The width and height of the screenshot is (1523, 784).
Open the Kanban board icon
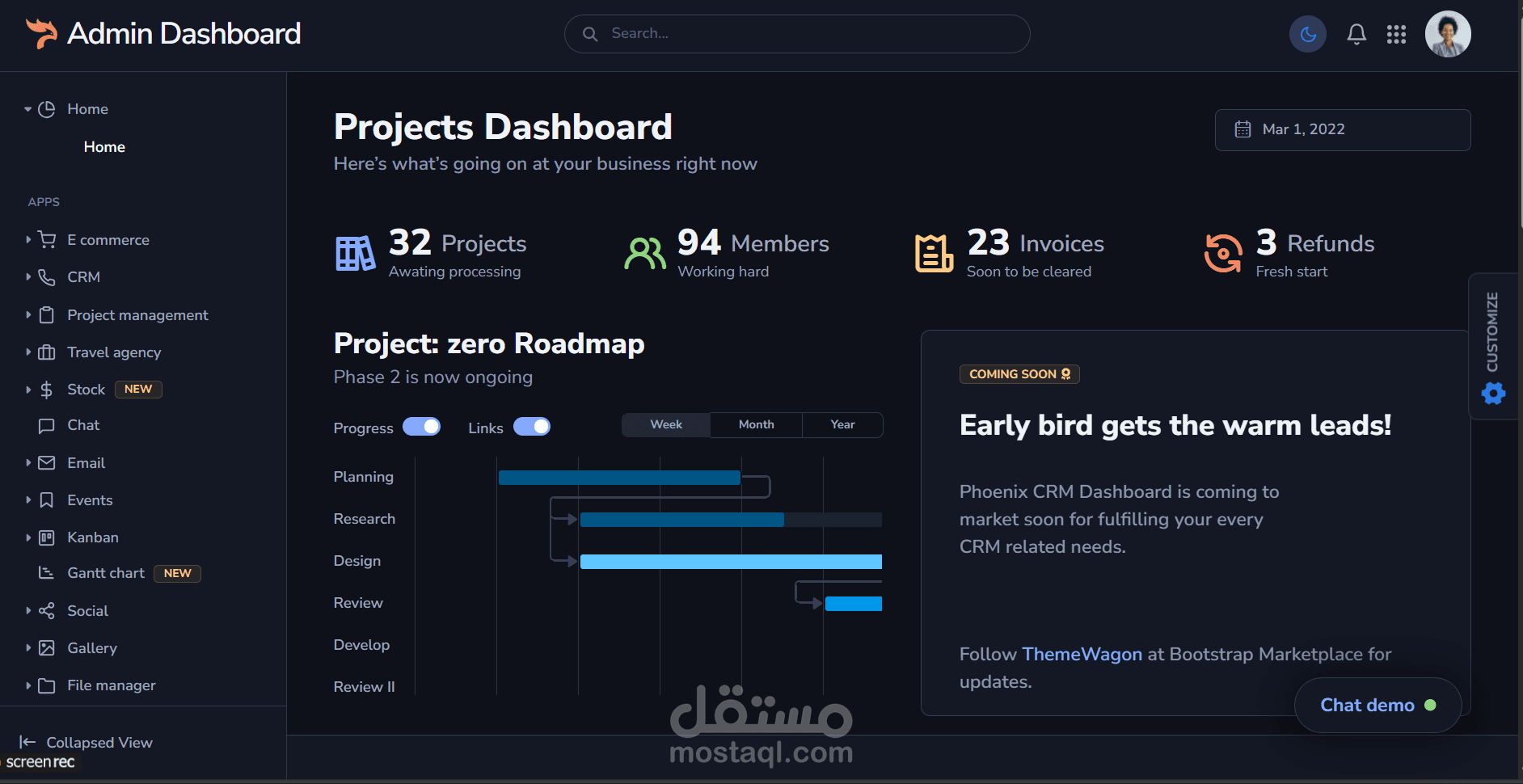coord(46,537)
